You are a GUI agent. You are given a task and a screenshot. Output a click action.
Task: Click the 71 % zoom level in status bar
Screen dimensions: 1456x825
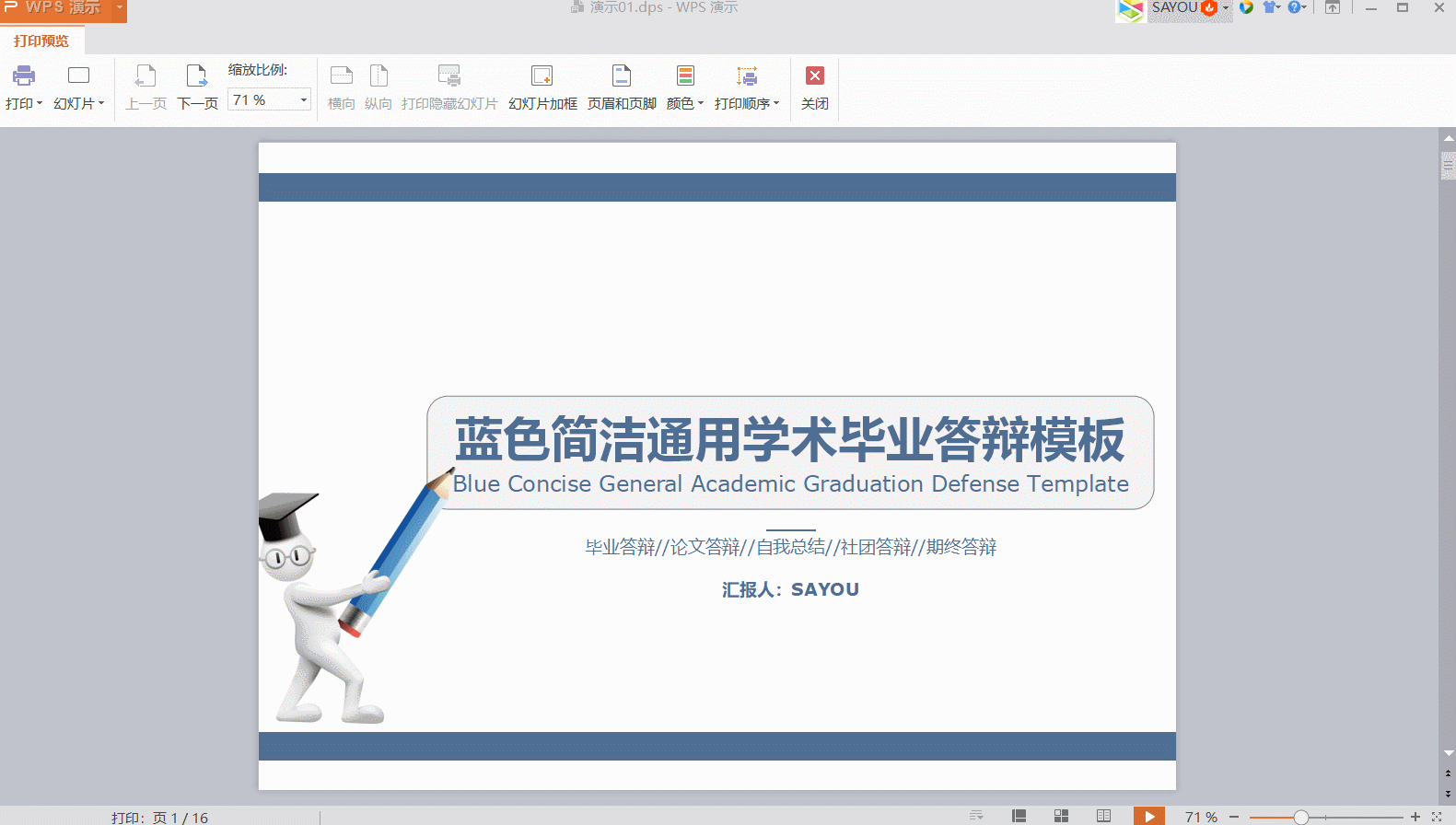pyautogui.click(x=1201, y=817)
